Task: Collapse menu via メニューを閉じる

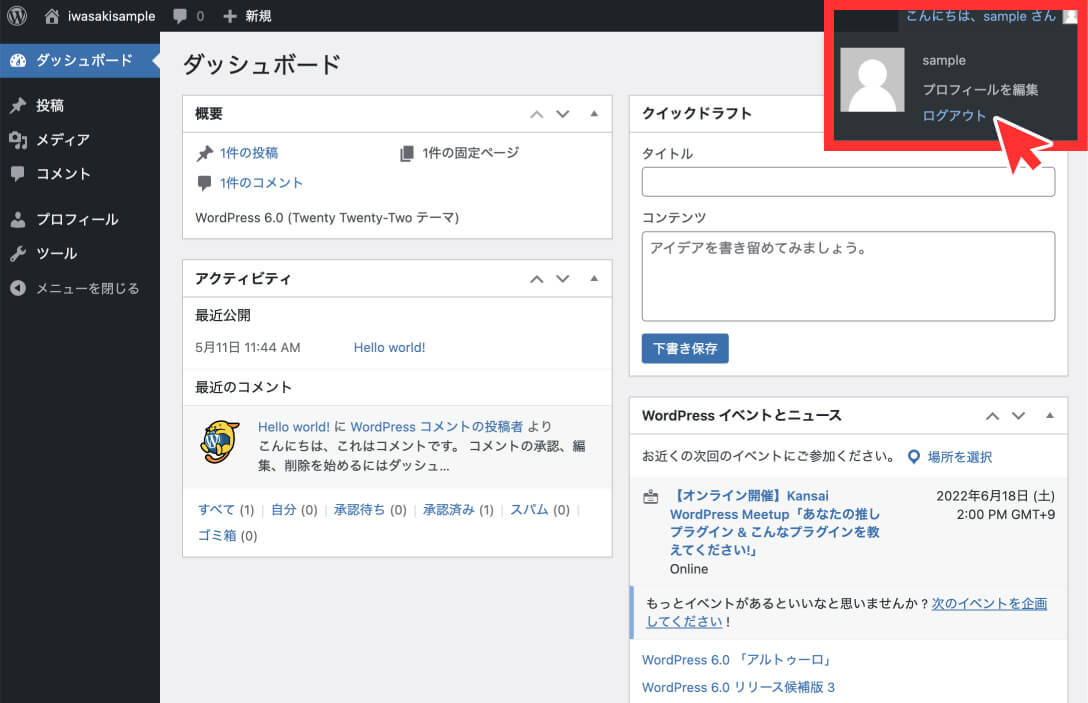Action: [80, 288]
